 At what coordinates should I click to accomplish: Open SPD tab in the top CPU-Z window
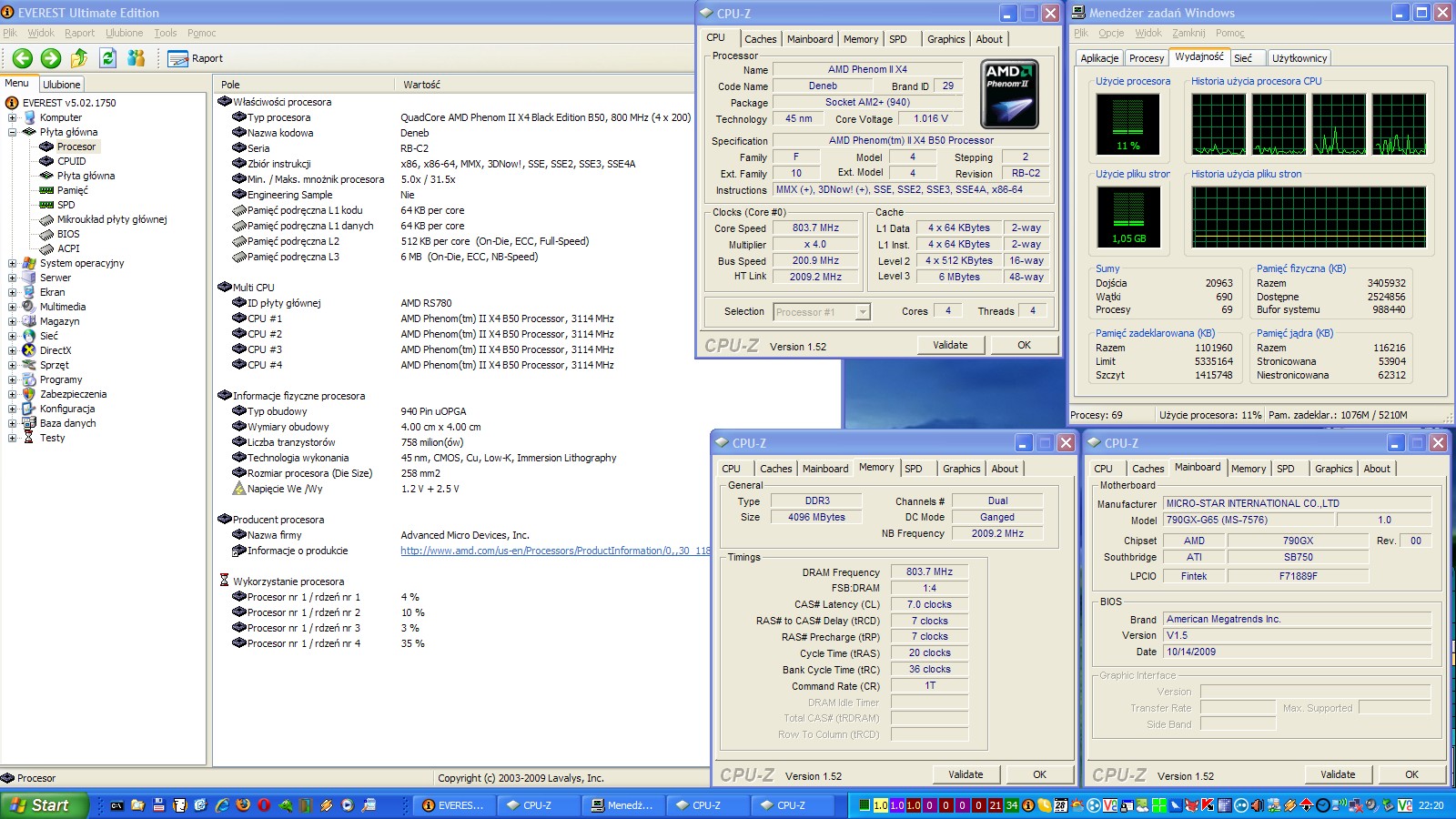[898, 39]
